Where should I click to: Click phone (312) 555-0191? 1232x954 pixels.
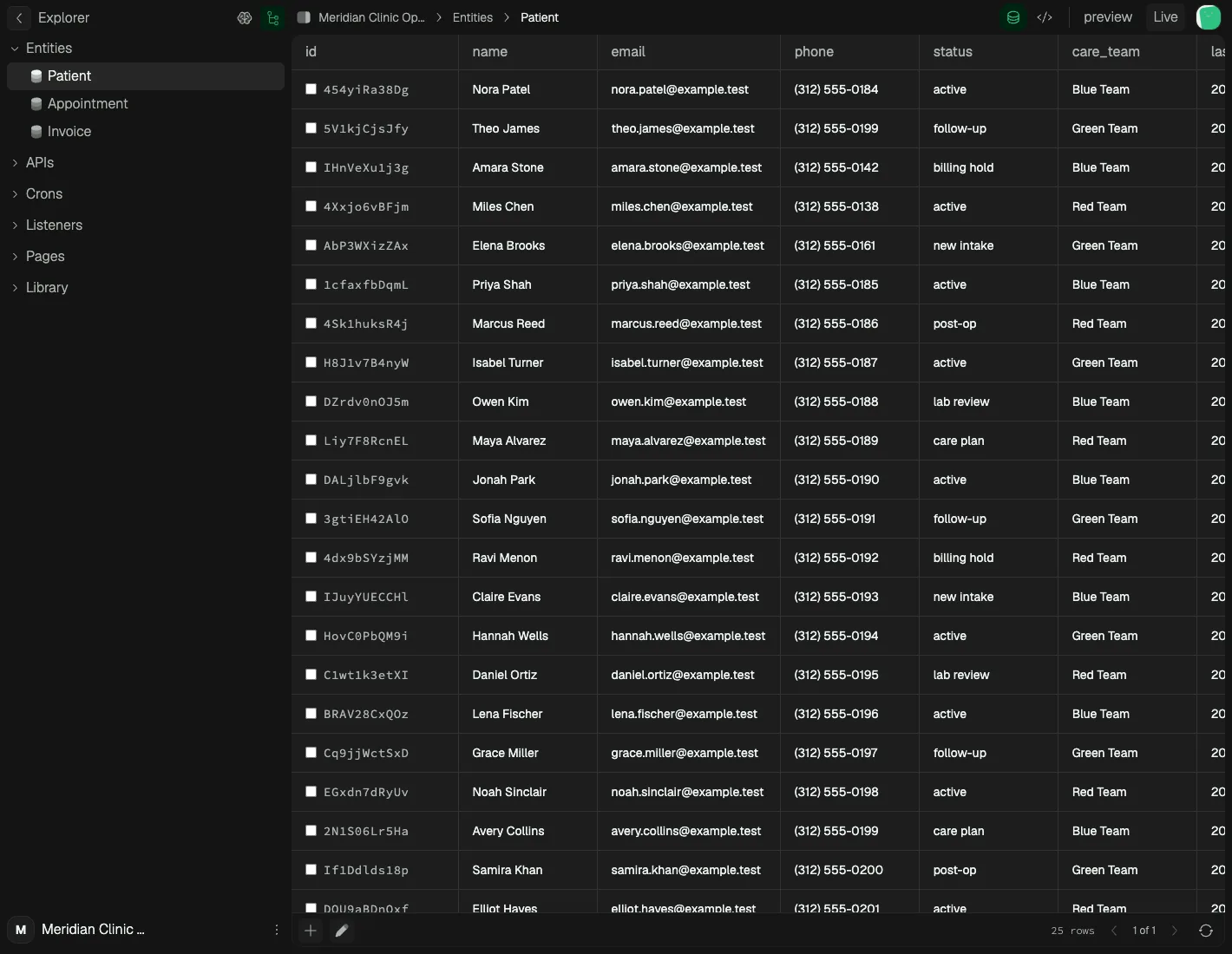point(835,519)
